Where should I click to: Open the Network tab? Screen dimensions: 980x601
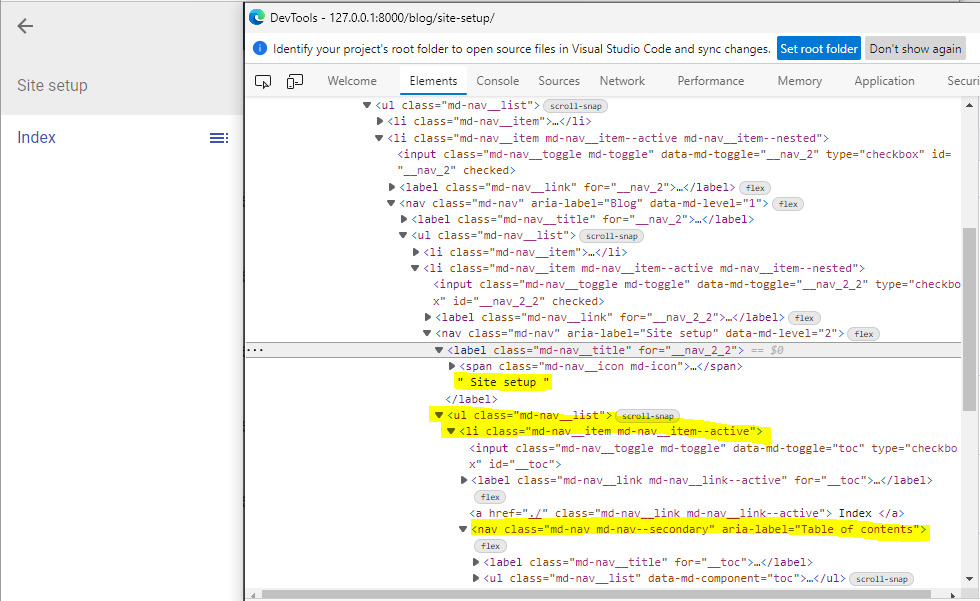[x=622, y=80]
